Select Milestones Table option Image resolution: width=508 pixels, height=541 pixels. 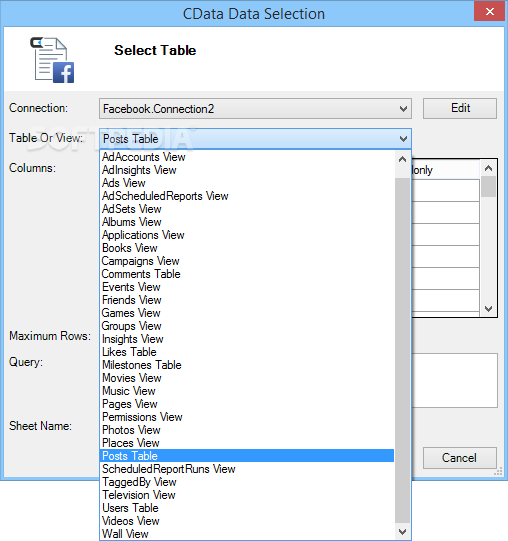point(247,365)
